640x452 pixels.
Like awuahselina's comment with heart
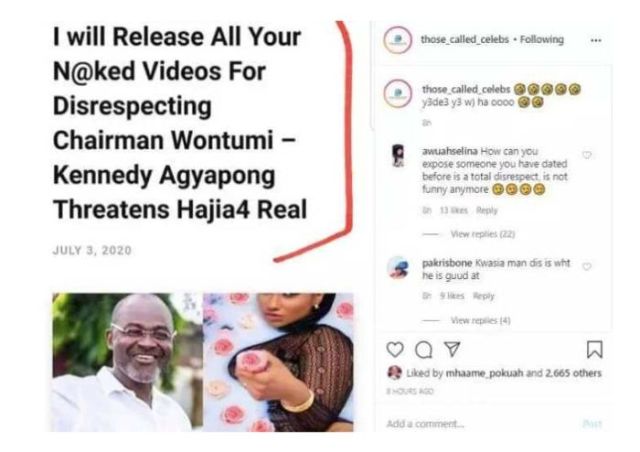[x=587, y=155]
